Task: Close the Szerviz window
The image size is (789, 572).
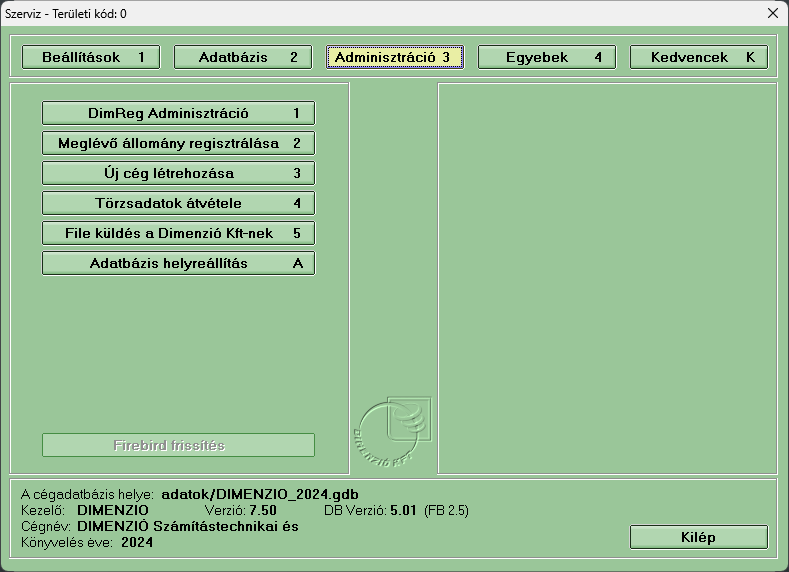Action: coord(773,13)
